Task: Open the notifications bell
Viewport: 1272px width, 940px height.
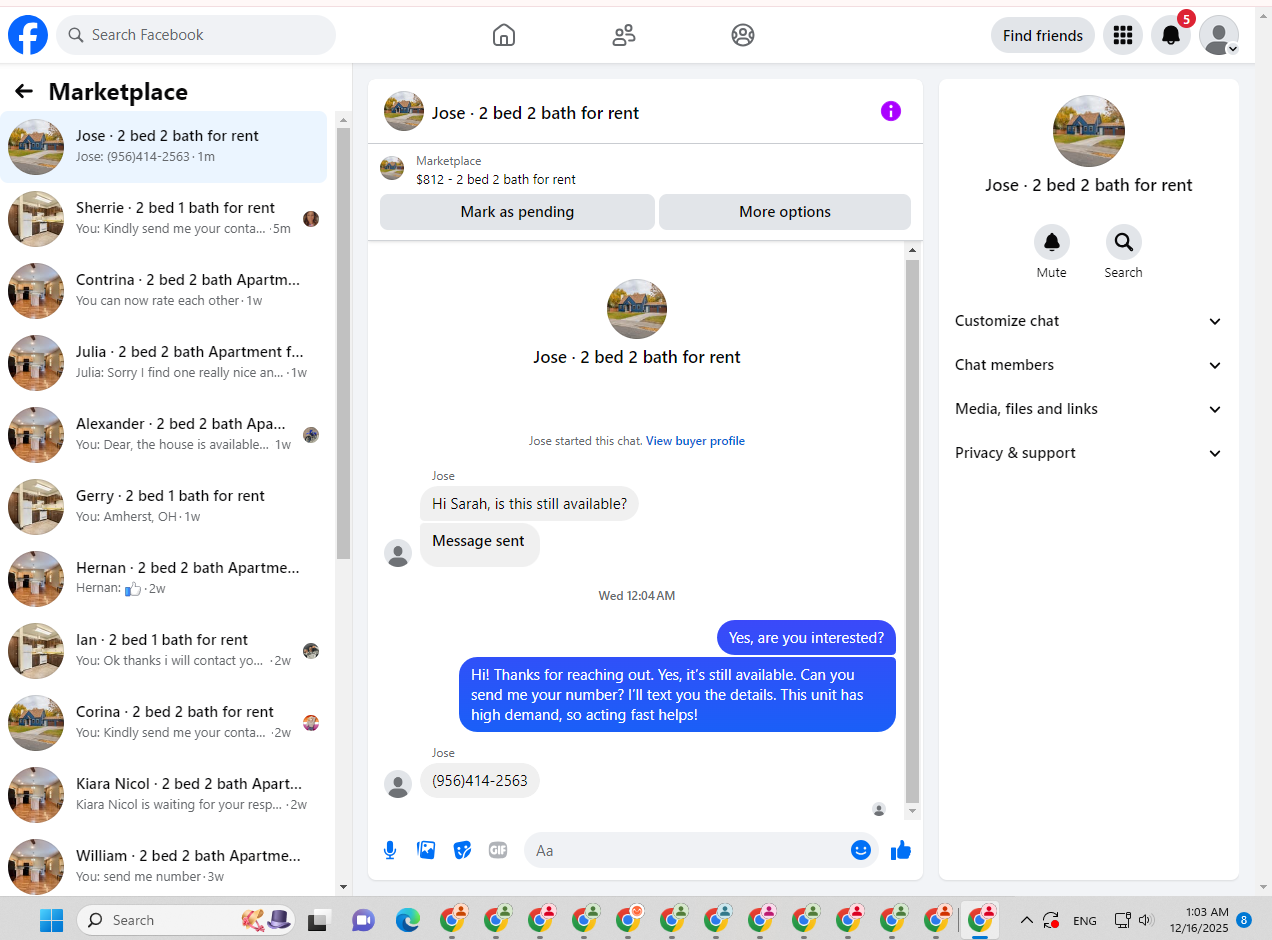Action: click(x=1171, y=35)
